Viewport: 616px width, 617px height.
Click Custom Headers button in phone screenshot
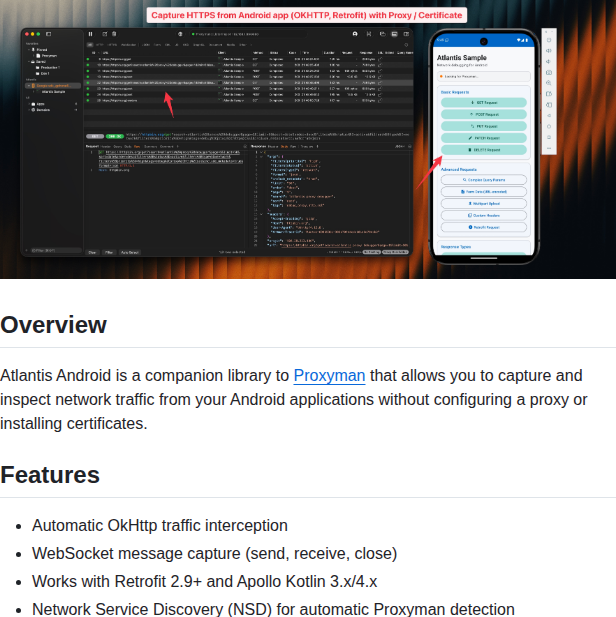(x=484, y=215)
